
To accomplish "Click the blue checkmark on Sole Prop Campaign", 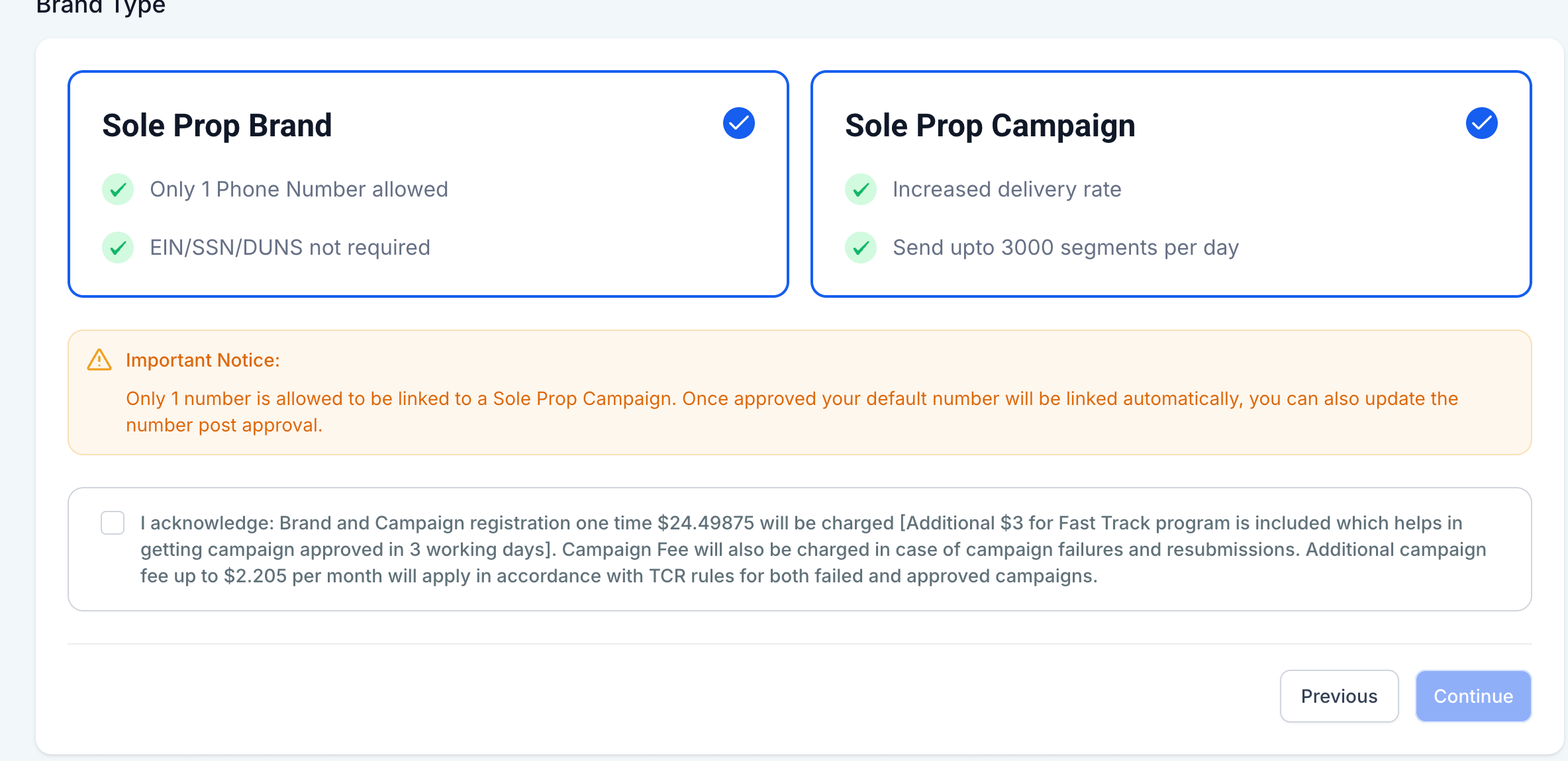I will point(1481,124).
